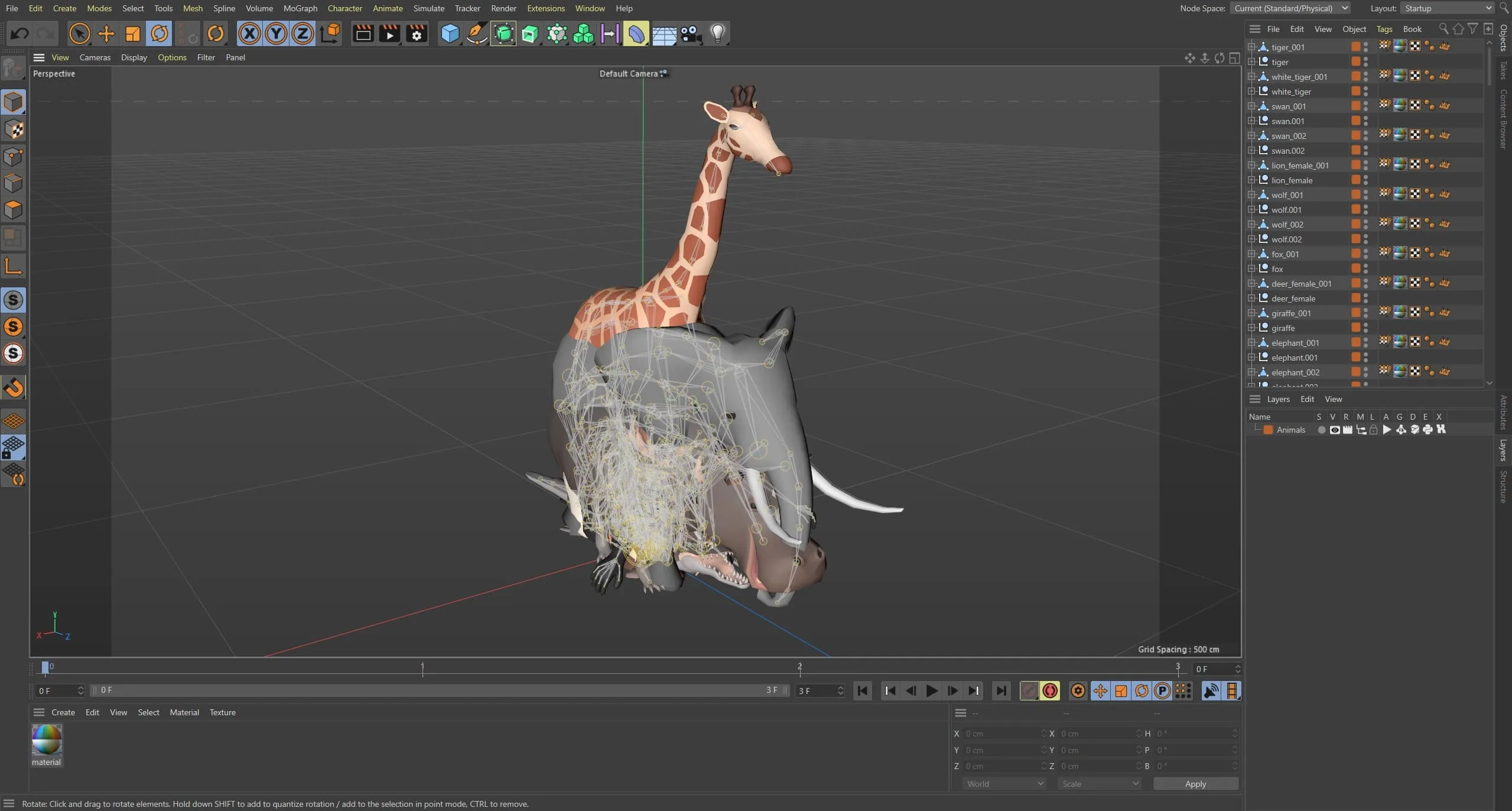This screenshot has width=1512, height=811.
Task: Click the Spline Pen tool icon
Action: [x=477, y=33]
